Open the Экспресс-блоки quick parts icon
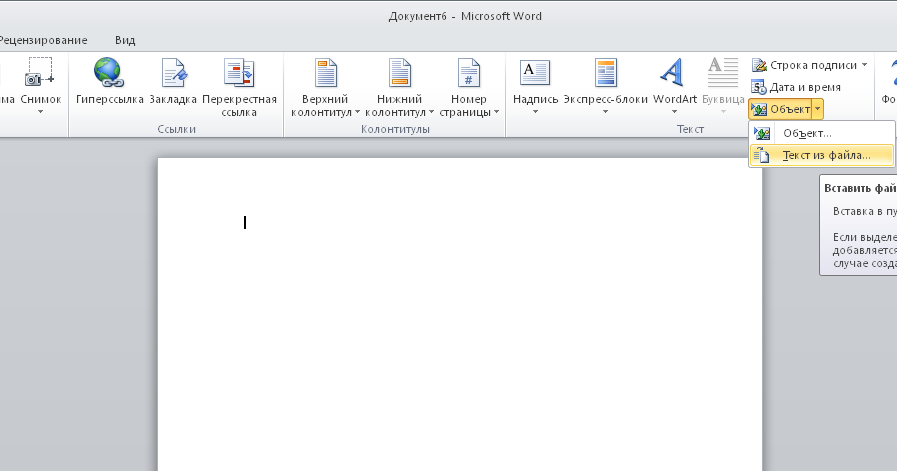Image resolution: width=897 pixels, height=471 pixels. (605, 73)
